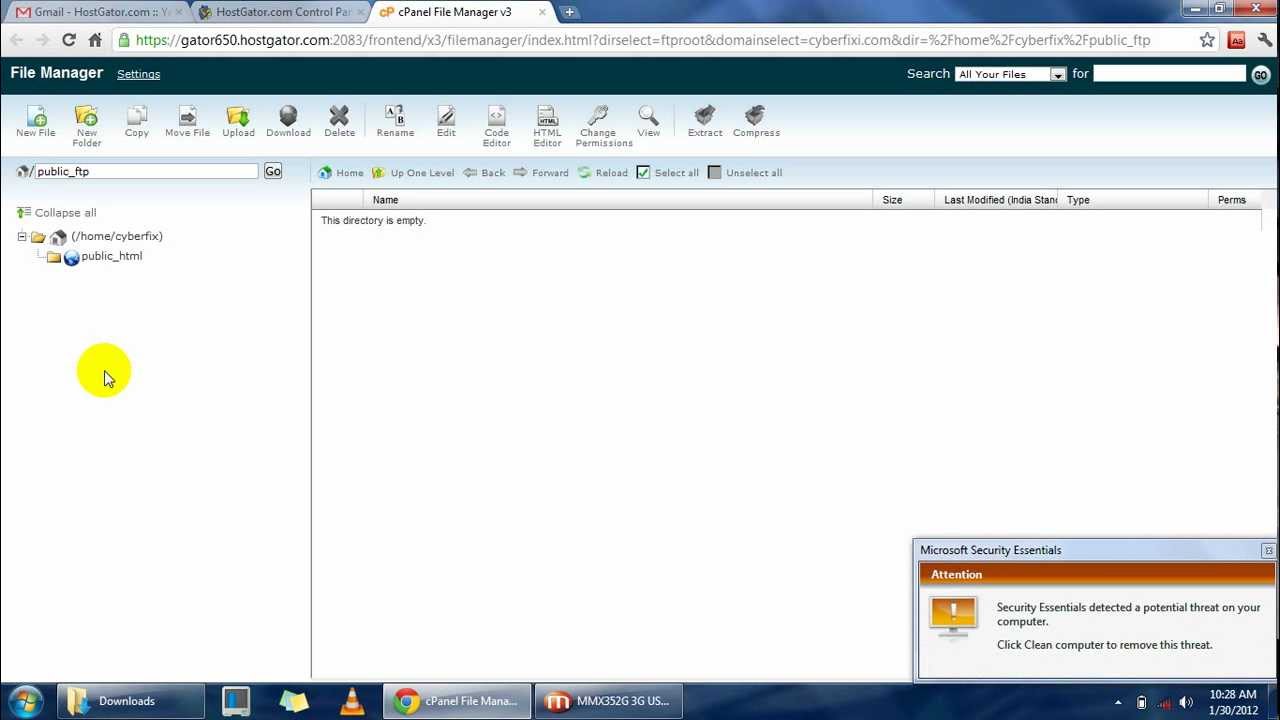
Task: Navigate Up One Level
Action: click(413, 173)
